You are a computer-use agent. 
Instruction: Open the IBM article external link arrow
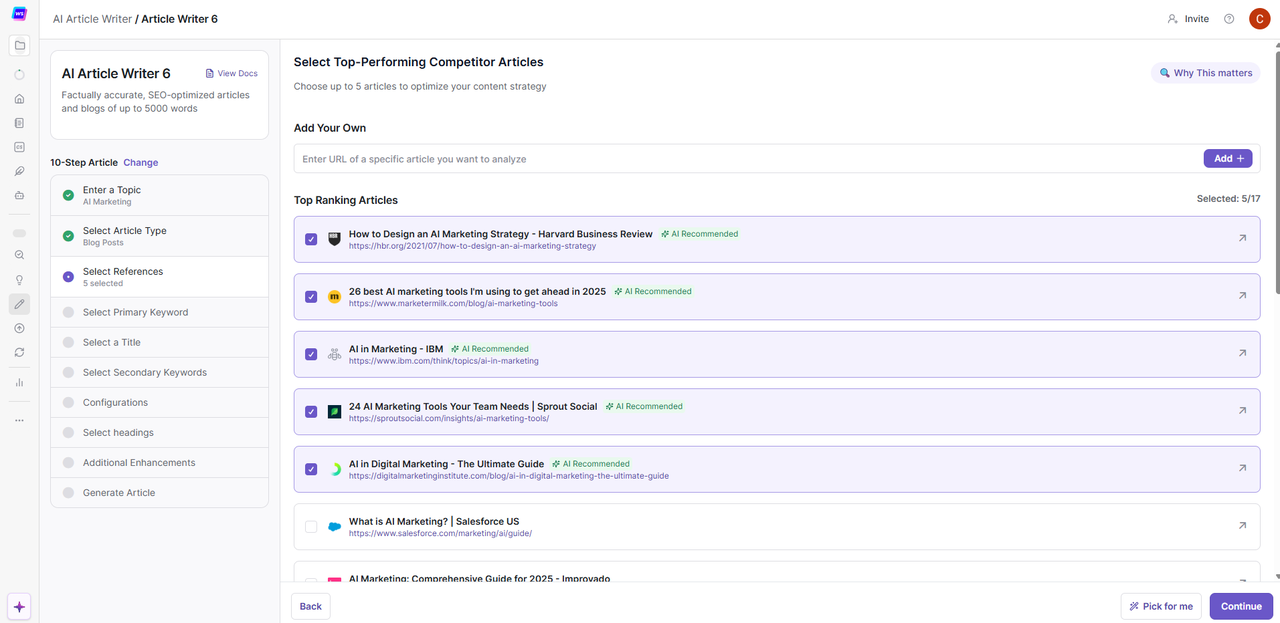(x=1242, y=353)
